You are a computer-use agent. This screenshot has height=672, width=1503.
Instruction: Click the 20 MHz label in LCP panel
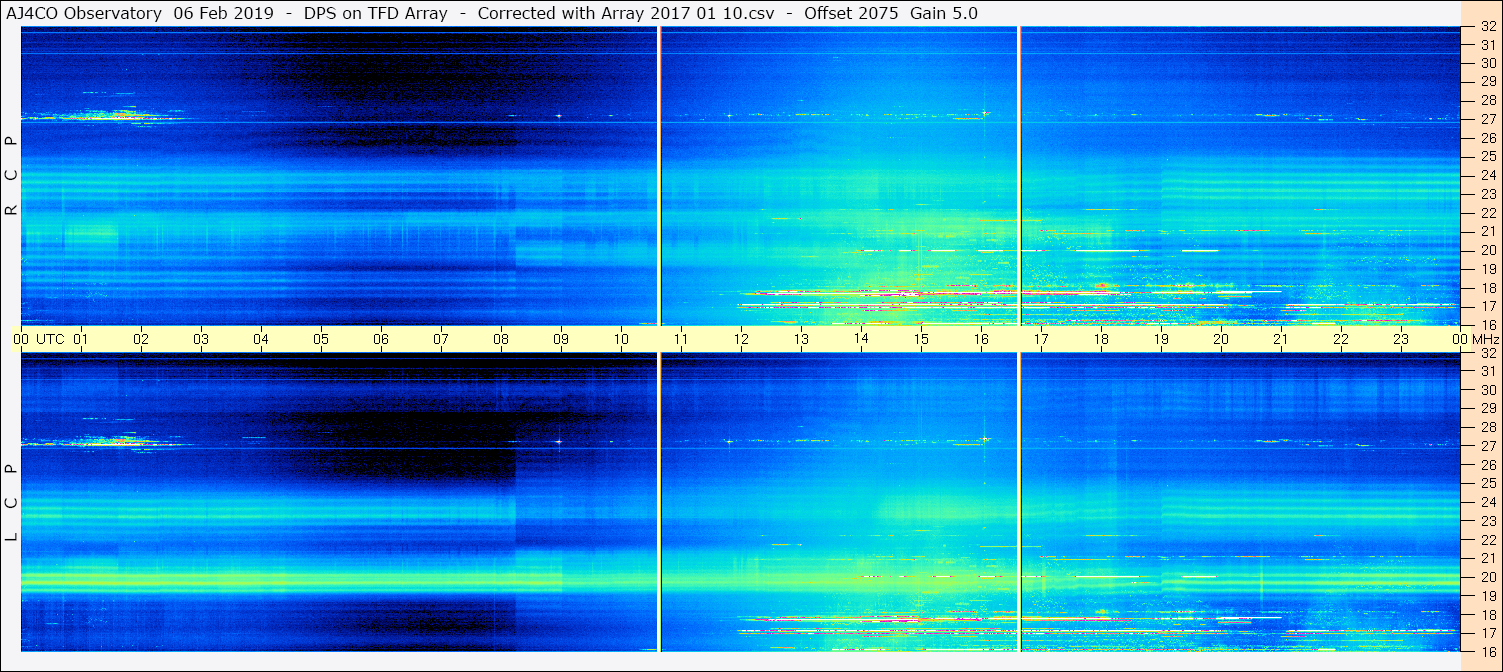click(x=1487, y=577)
